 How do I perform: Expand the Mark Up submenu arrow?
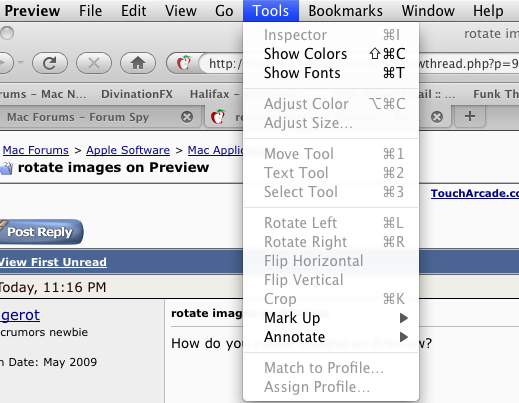coord(404,318)
